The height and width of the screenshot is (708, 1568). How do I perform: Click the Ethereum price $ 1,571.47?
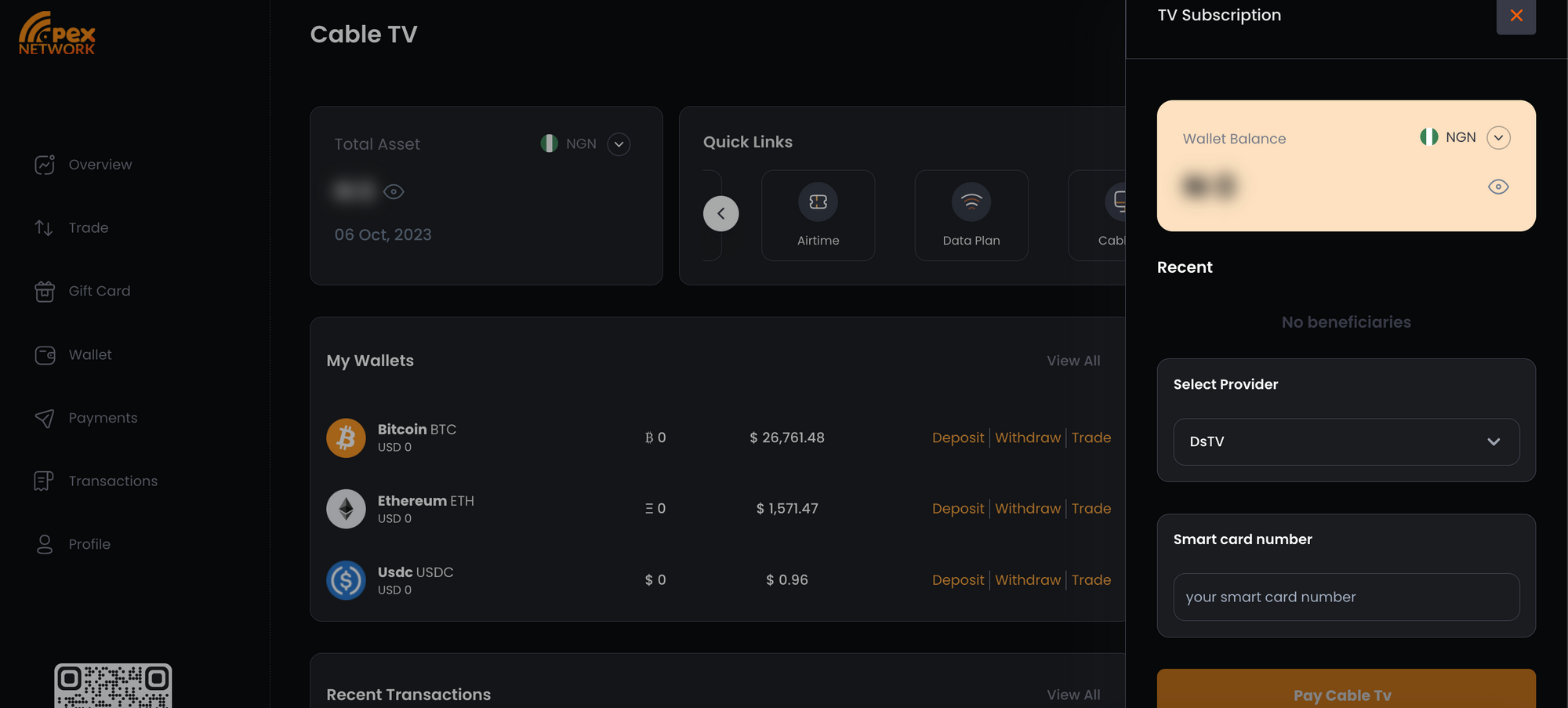click(787, 509)
